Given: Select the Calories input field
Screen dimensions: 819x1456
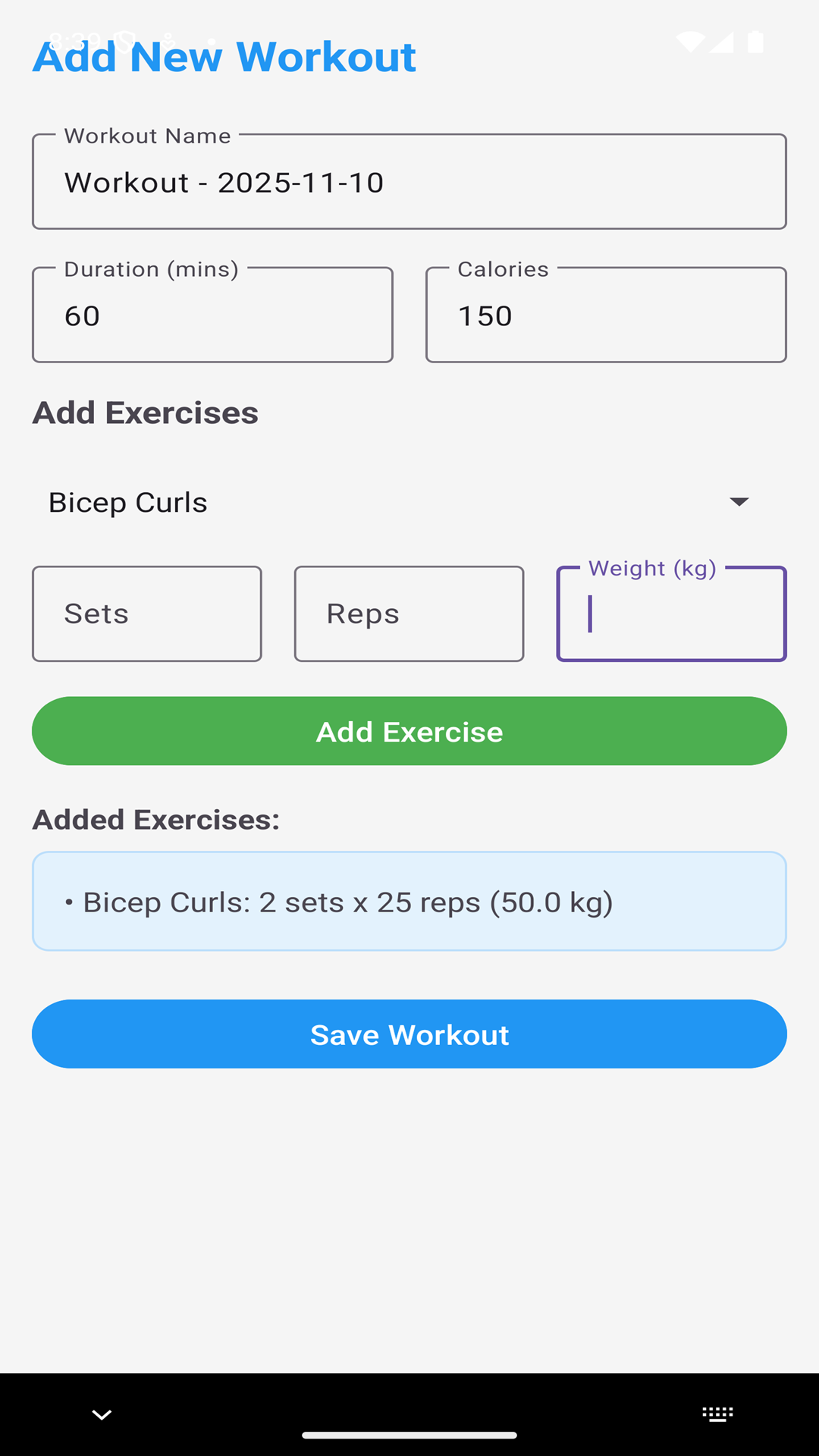Looking at the screenshot, I should pyautogui.click(x=606, y=315).
